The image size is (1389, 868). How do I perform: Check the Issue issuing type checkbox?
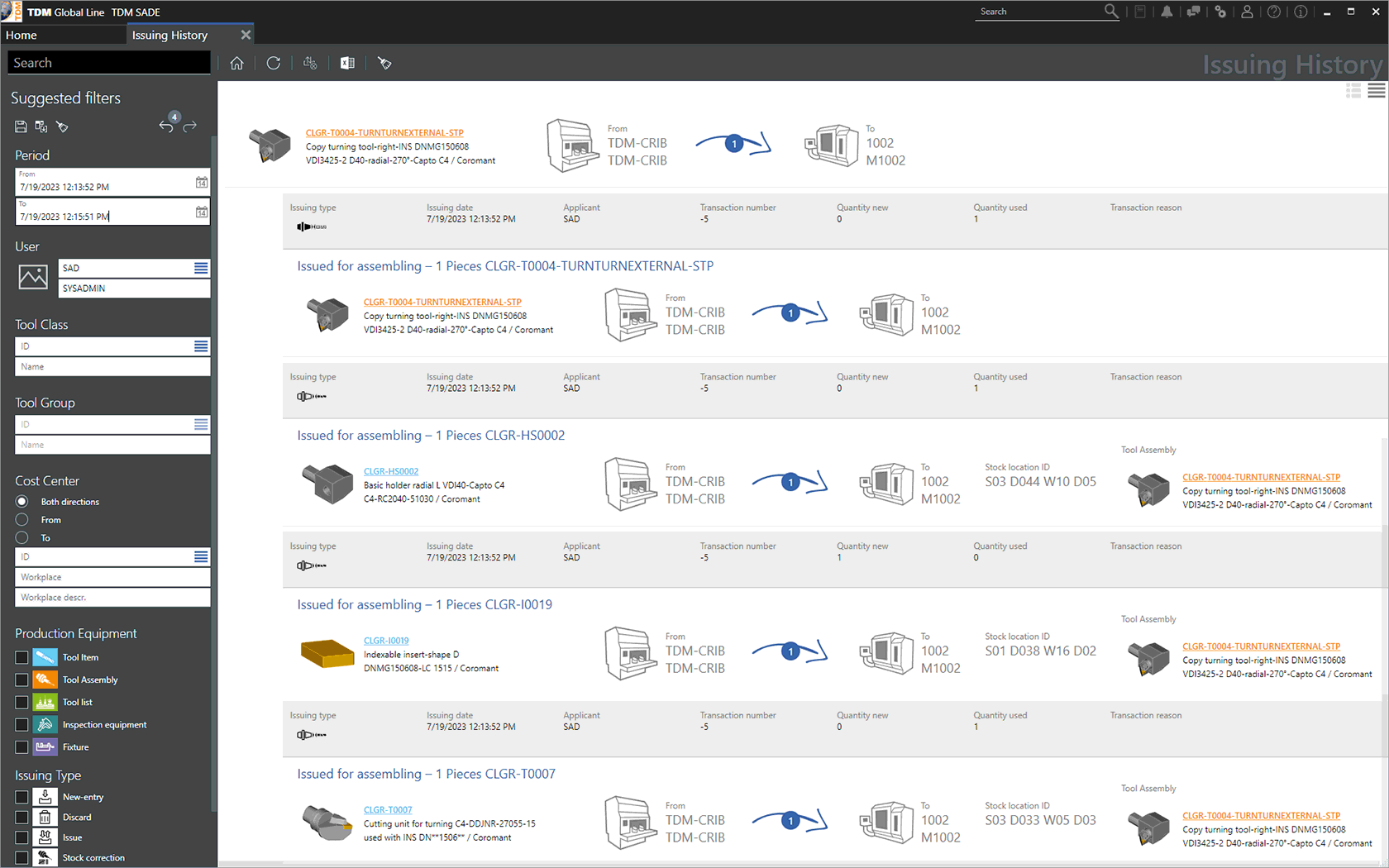pos(21,837)
